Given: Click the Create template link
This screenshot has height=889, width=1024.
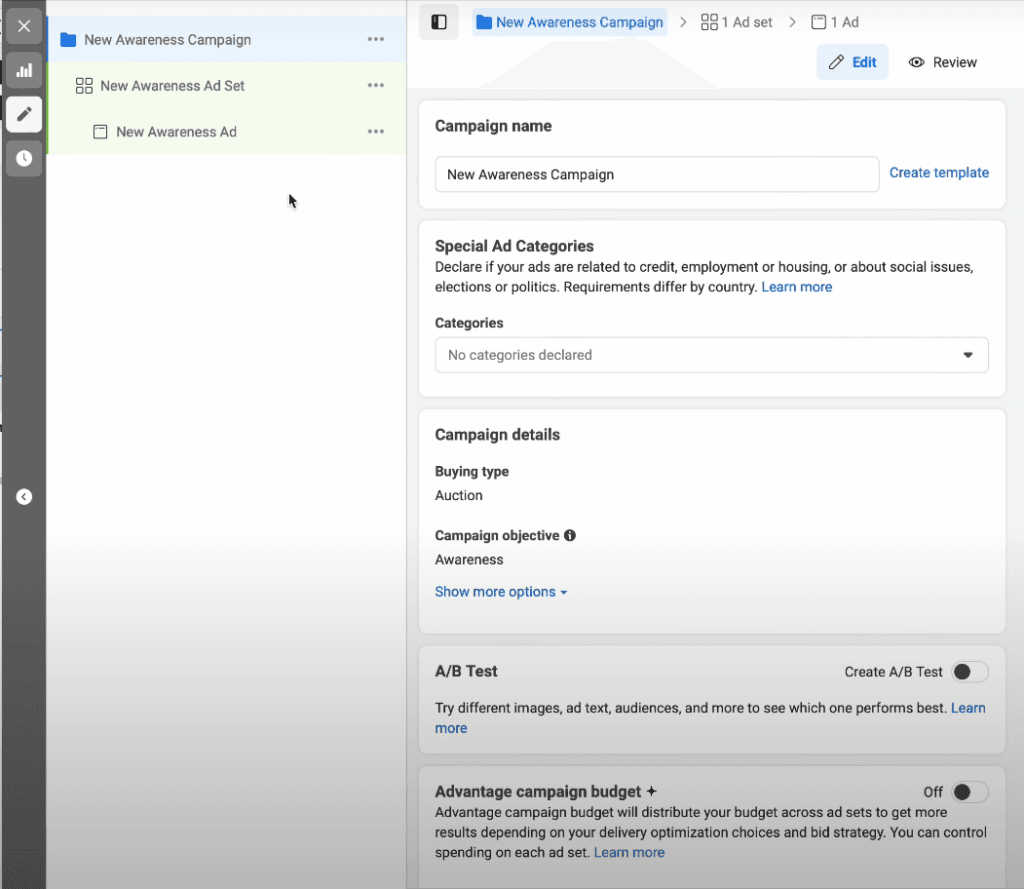Looking at the screenshot, I should click(939, 173).
